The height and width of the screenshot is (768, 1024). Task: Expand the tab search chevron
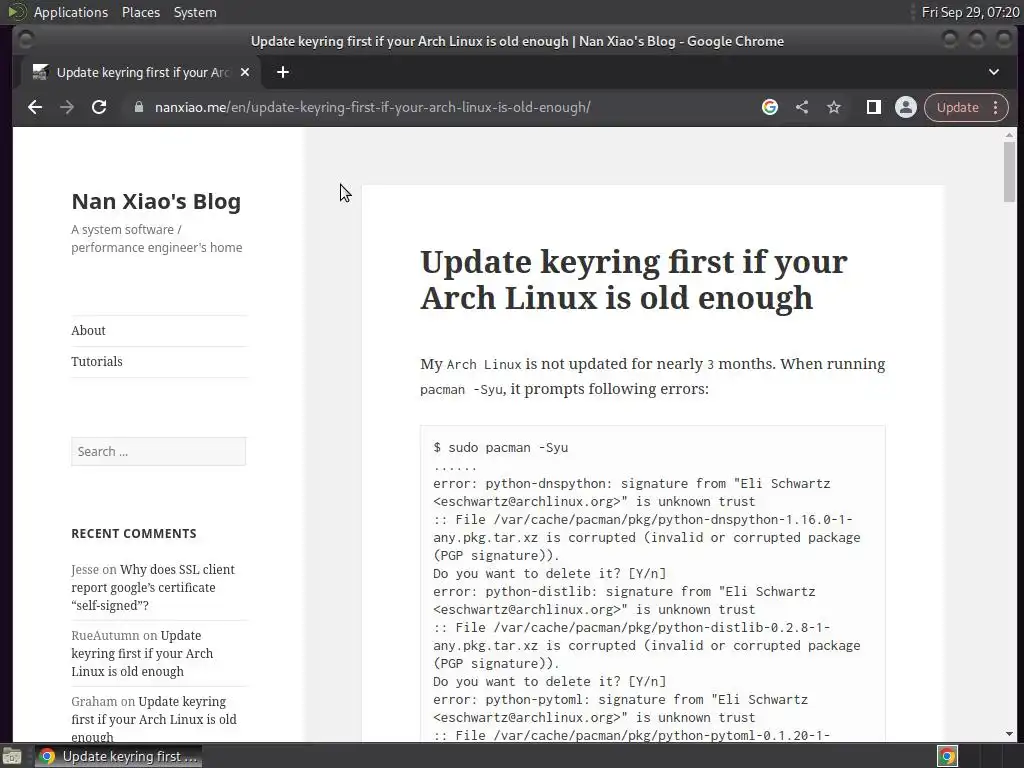[x=993, y=72]
